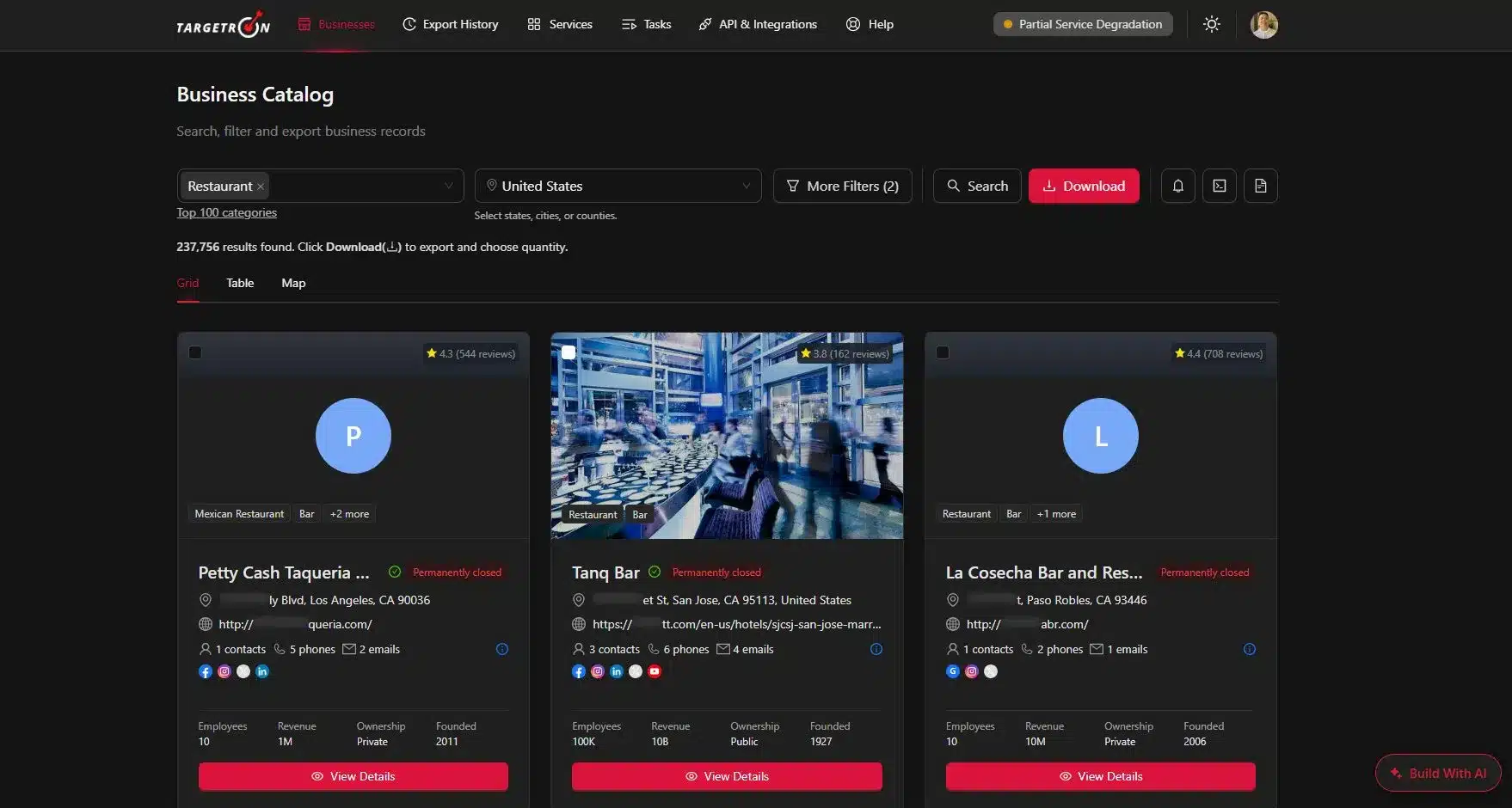
Task: Click the X social icon on Tanq Bar card
Action: 636,672
